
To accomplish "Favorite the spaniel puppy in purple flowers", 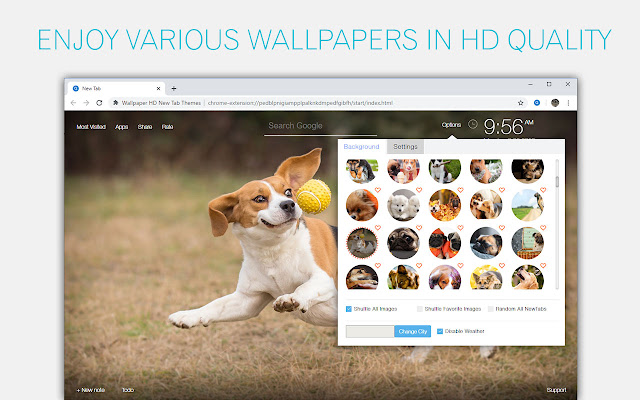I will pos(460,266).
